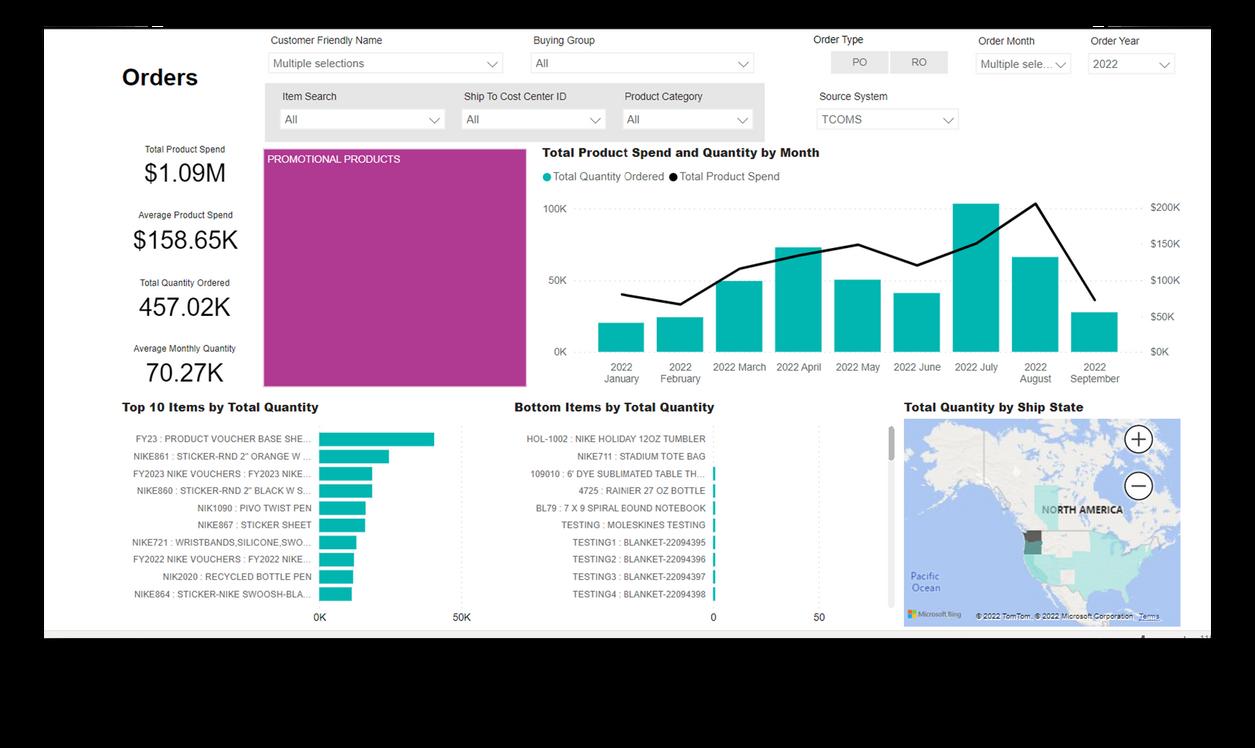
Task: Expand the Ship To Cost Center ID dropdown
Action: tap(534, 119)
